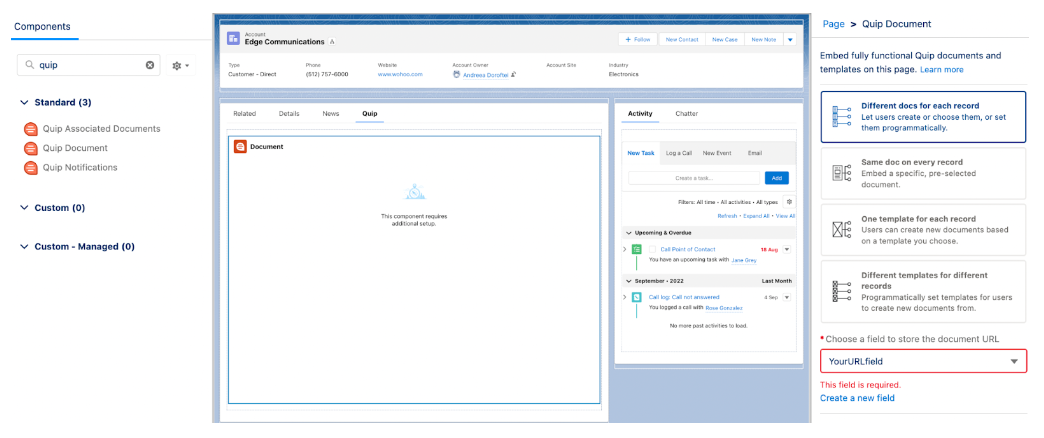Click the blue Add task button
Screen dimensions: 1044x438
coord(776,178)
